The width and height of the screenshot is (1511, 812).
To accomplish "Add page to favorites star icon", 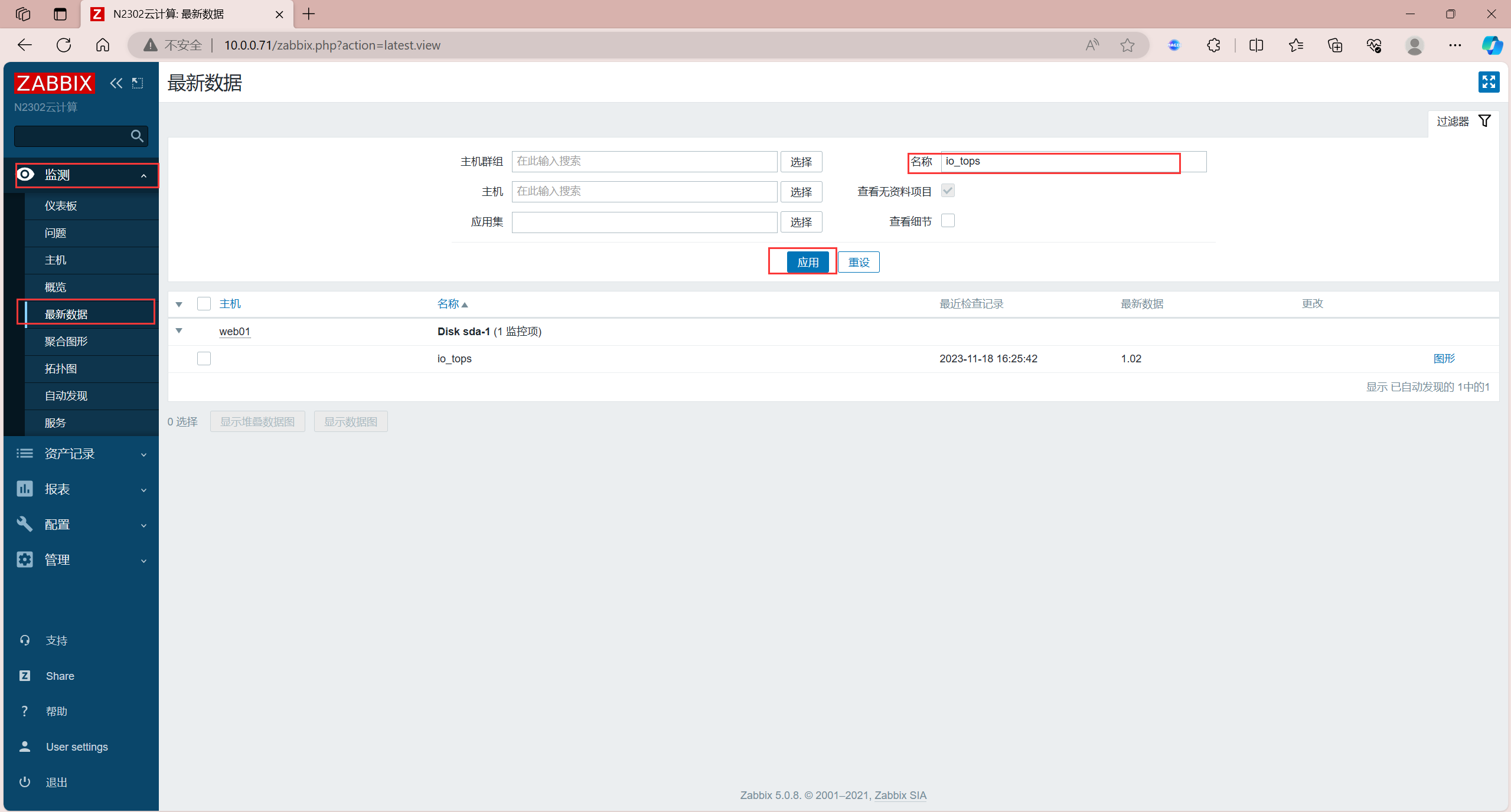I will tap(1128, 45).
